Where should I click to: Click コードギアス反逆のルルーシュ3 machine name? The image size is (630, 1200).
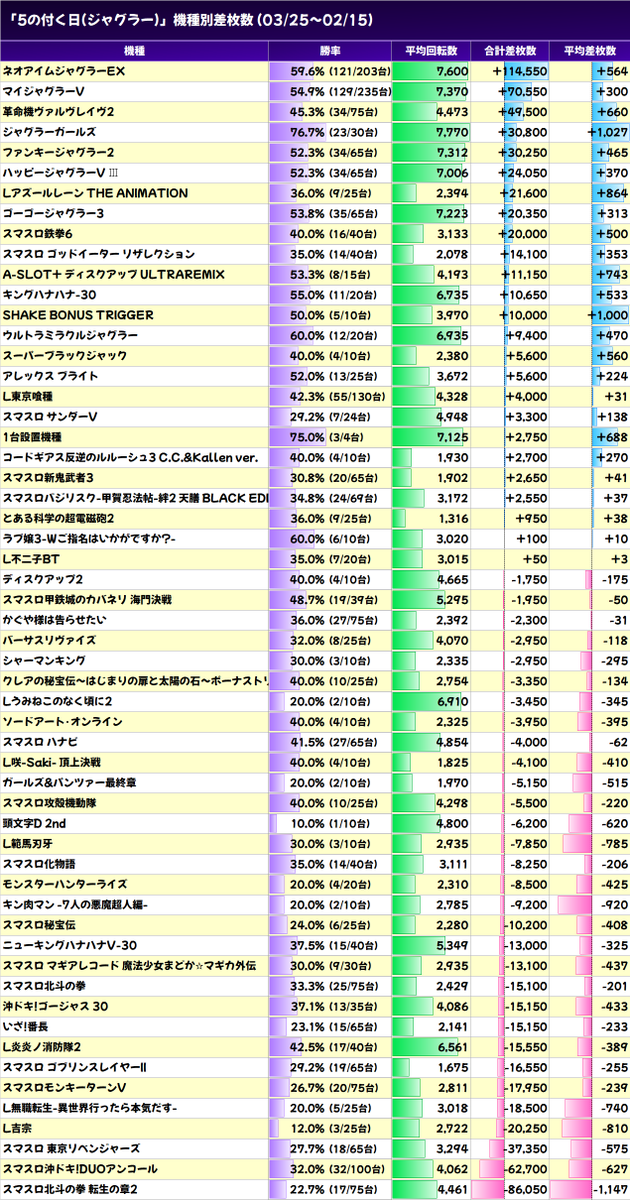click(131, 457)
